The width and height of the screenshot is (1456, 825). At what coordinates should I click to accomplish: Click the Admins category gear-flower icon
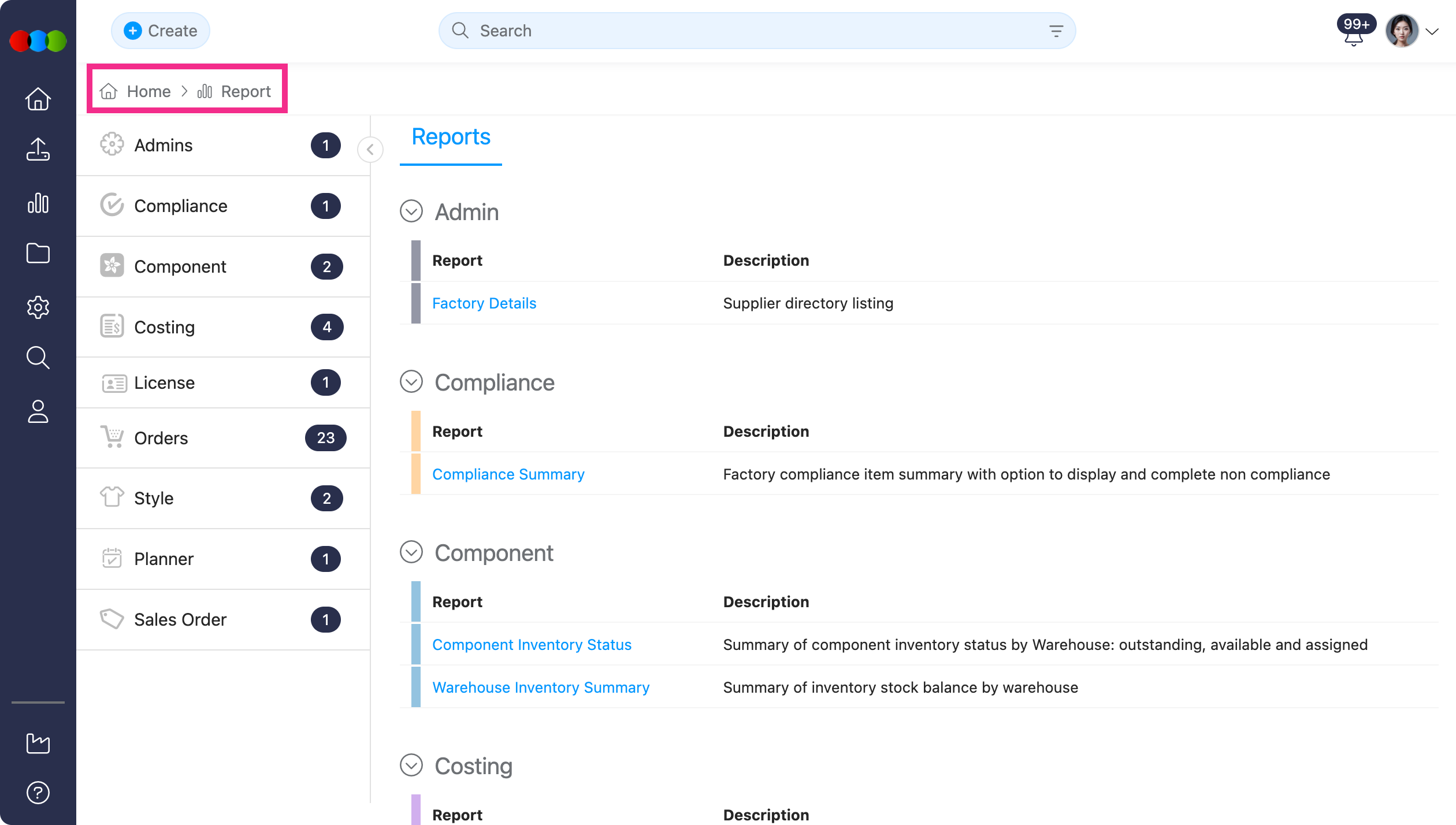click(x=112, y=144)
